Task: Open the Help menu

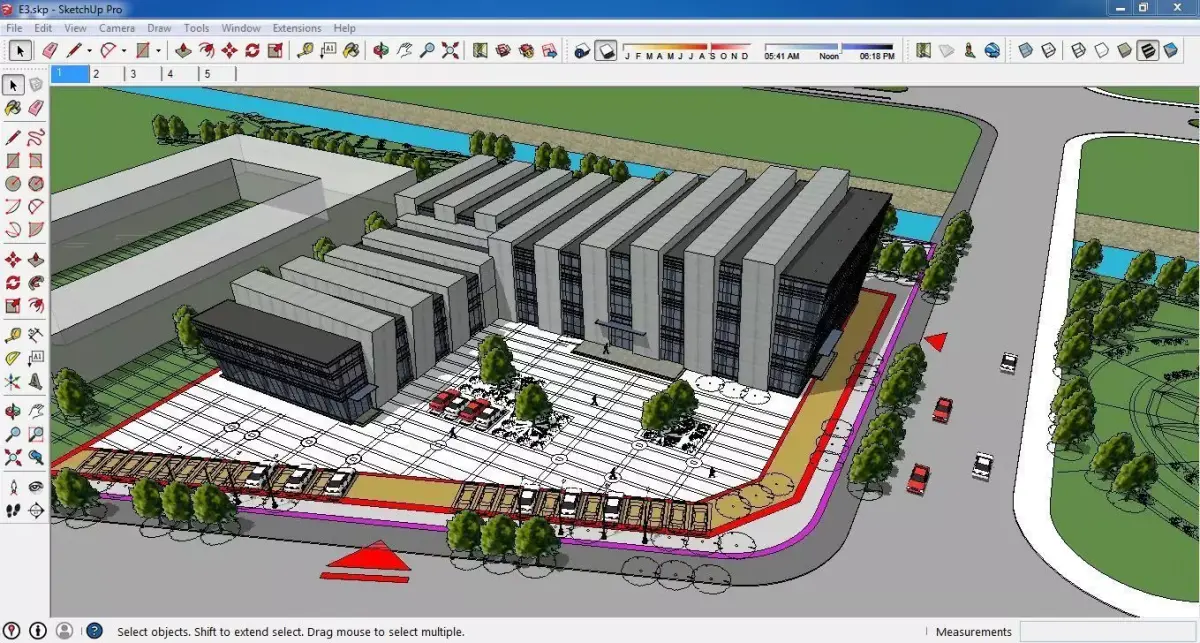Action: [x=344, y=28]
